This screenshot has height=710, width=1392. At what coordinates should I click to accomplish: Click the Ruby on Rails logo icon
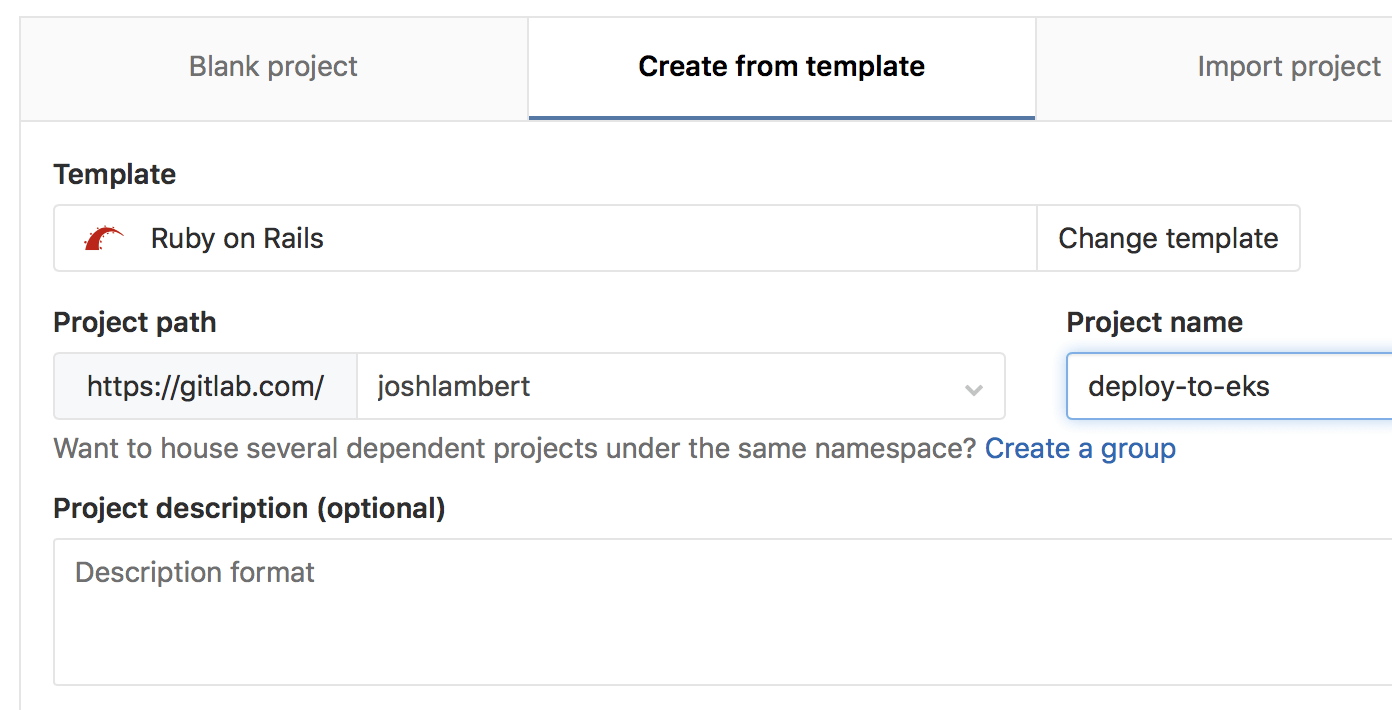pos(101,238)
